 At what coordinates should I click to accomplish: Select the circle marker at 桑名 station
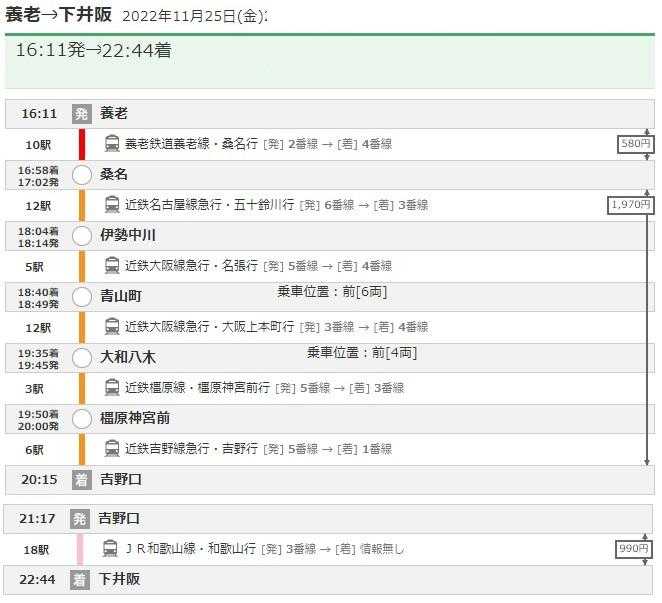(x=82, y=175)
